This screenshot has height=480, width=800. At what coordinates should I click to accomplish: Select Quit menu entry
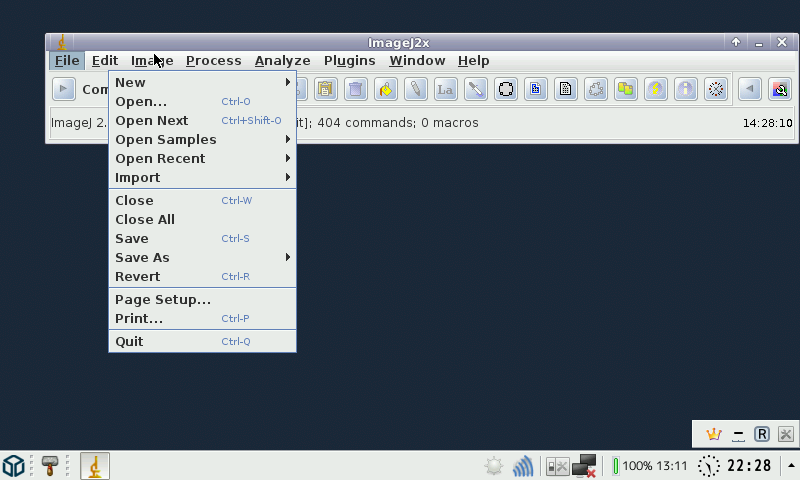(203, 342)
